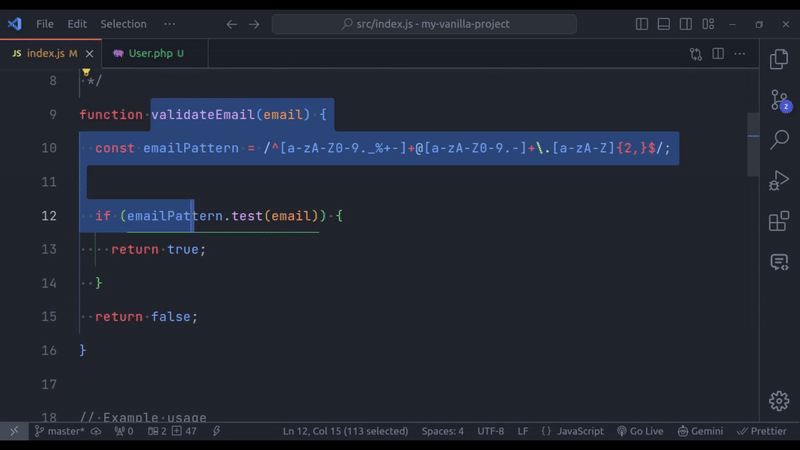This screenshot has height=450, width=800.
Task: Click 'return true;' on line 13
Action: coord(158,249)
